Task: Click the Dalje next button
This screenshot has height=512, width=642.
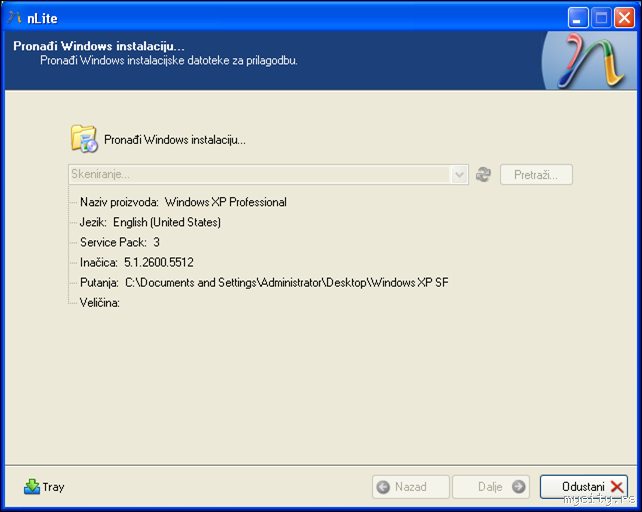Action: pos(491,487)
